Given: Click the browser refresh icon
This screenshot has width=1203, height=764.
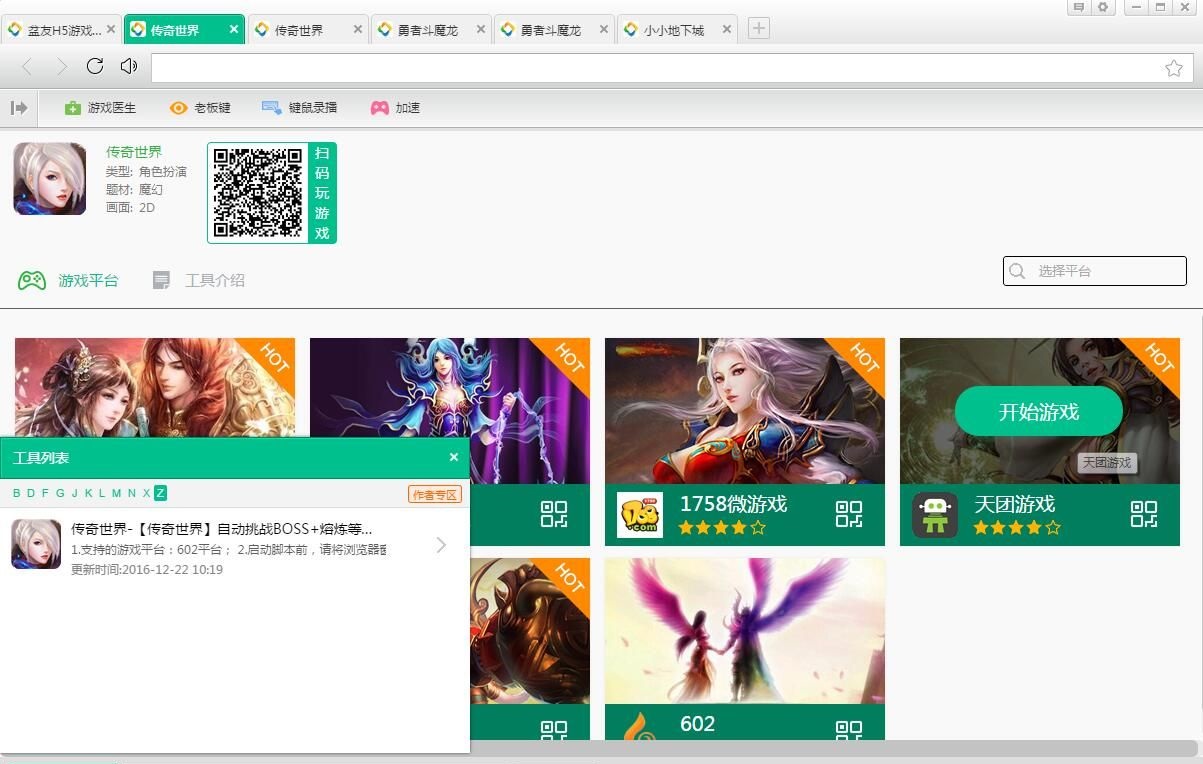Looking at the screenshot, I should (x=95, y=67).
